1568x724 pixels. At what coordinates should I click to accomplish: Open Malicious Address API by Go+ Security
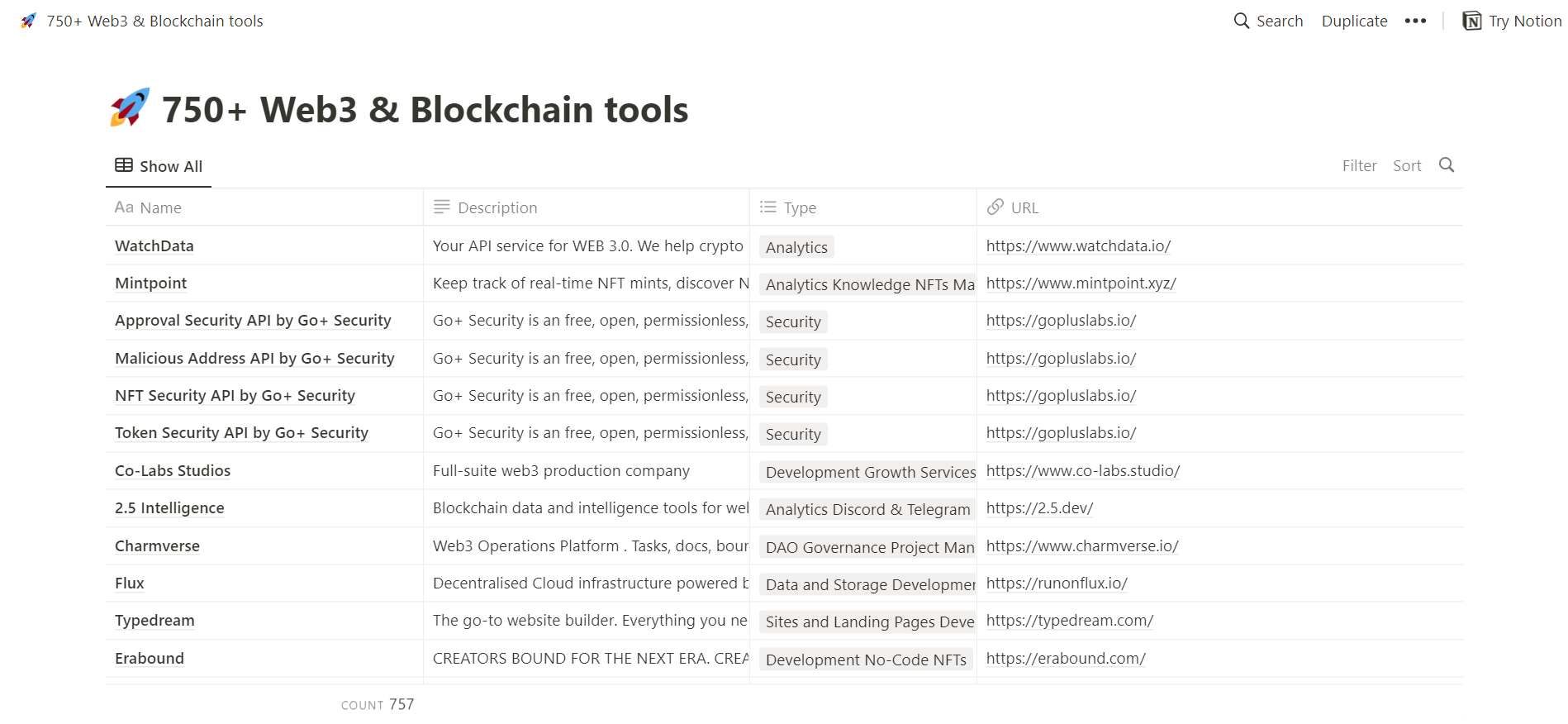[x=254, y=359]
